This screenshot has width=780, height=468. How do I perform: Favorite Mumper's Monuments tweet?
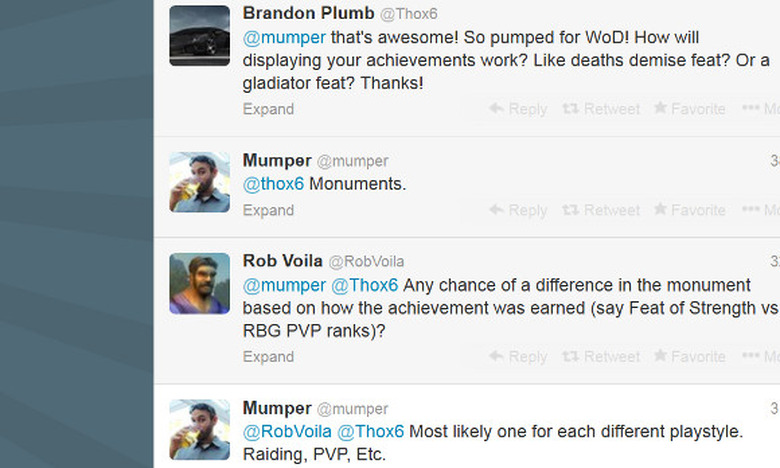[x=689, y=210]
